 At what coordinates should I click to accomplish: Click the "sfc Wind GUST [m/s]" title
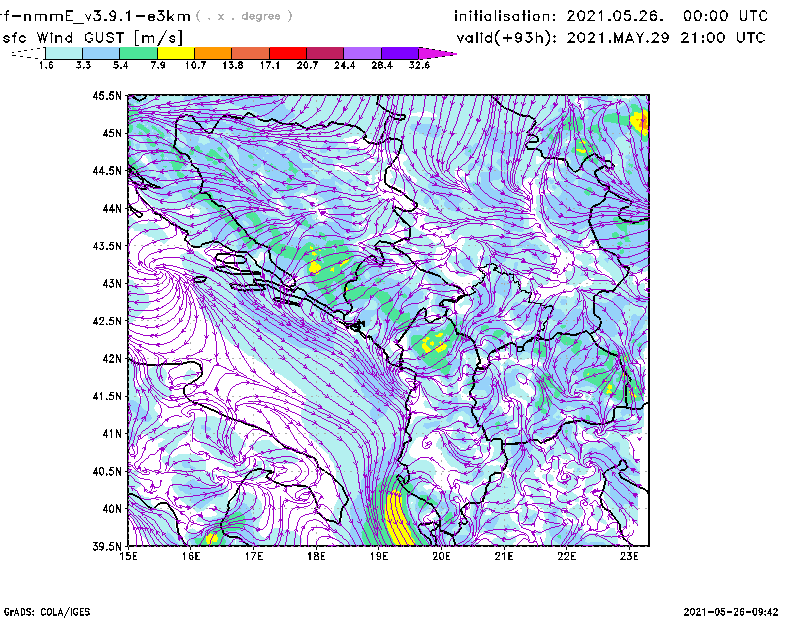click(93, 37)
